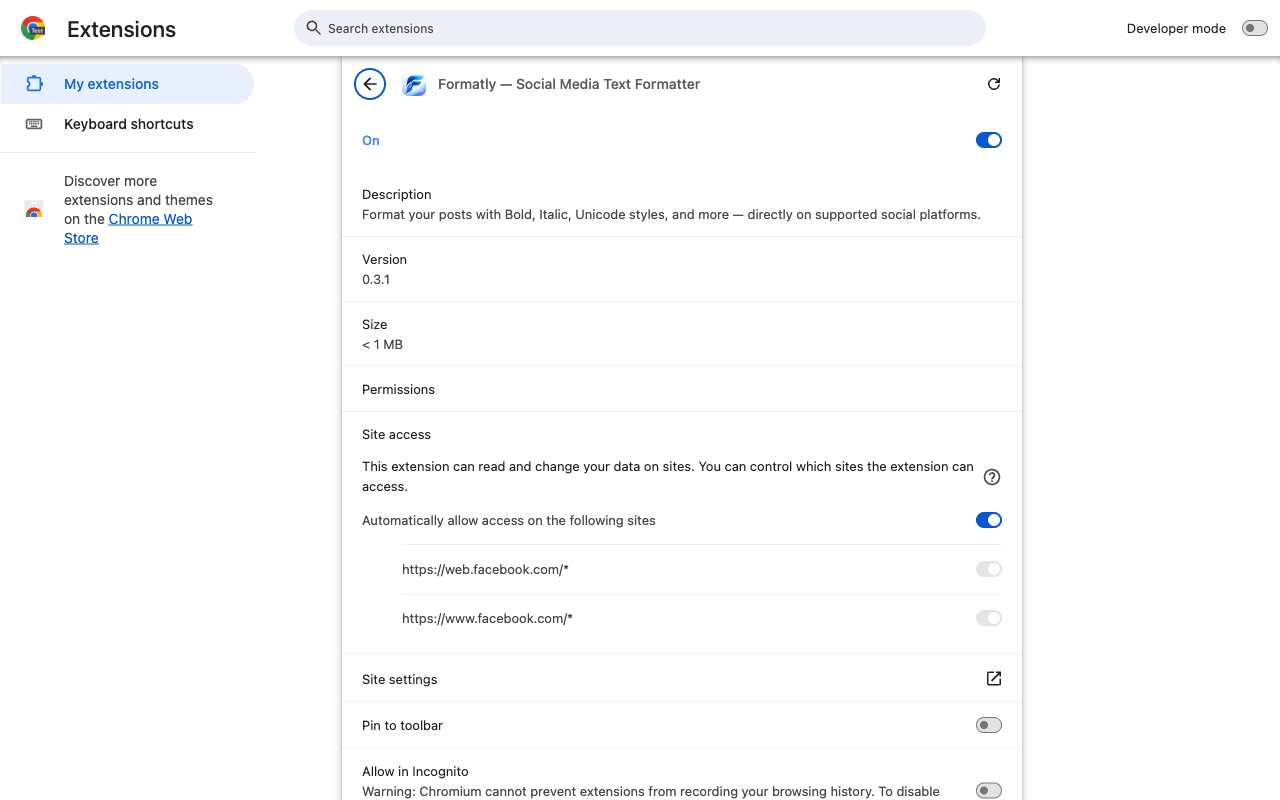Screen dimensions: 1280x800
Task: Toggle access for web.facebook.com
Action: (x=989, y=569)
